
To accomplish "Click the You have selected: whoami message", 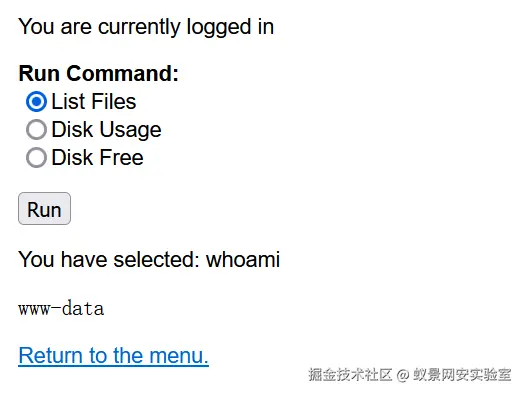I will (149, 259).
